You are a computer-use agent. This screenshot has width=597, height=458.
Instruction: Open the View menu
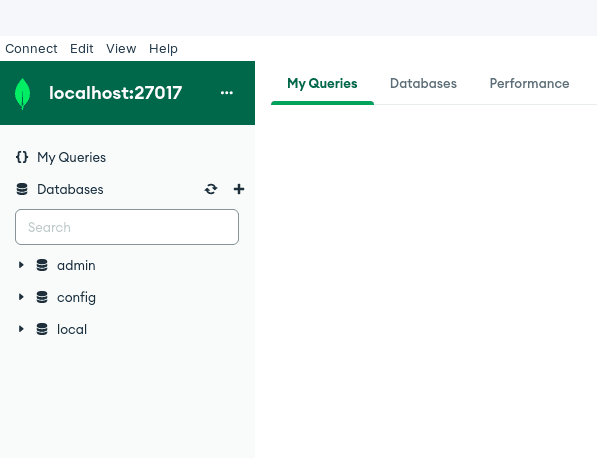121,49
